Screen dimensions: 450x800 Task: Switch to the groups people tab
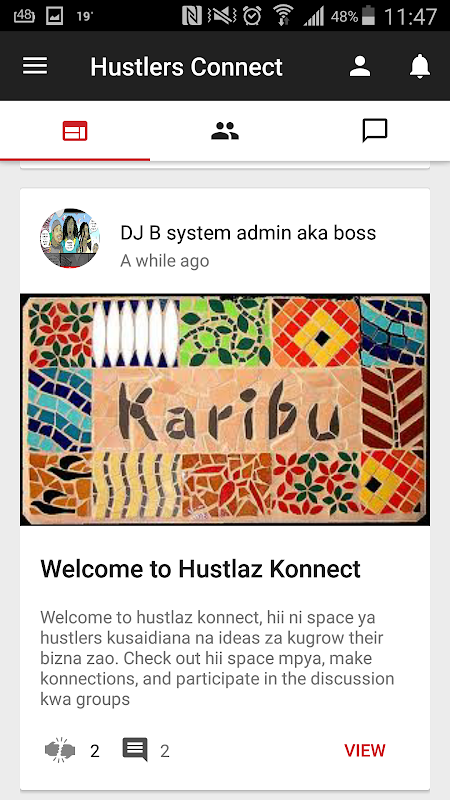click(x=225, y=131)
